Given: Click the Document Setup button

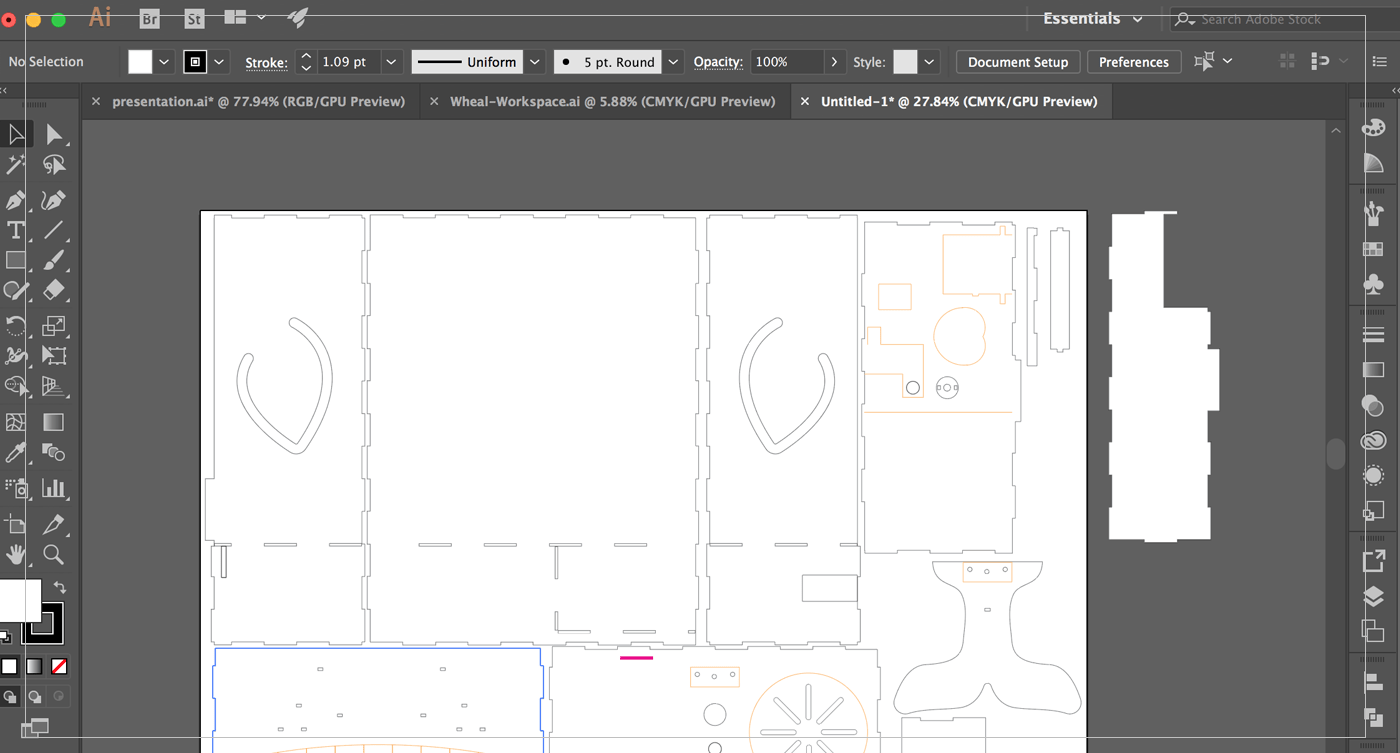Looking at the screenshot, I should pos(1018,62).
